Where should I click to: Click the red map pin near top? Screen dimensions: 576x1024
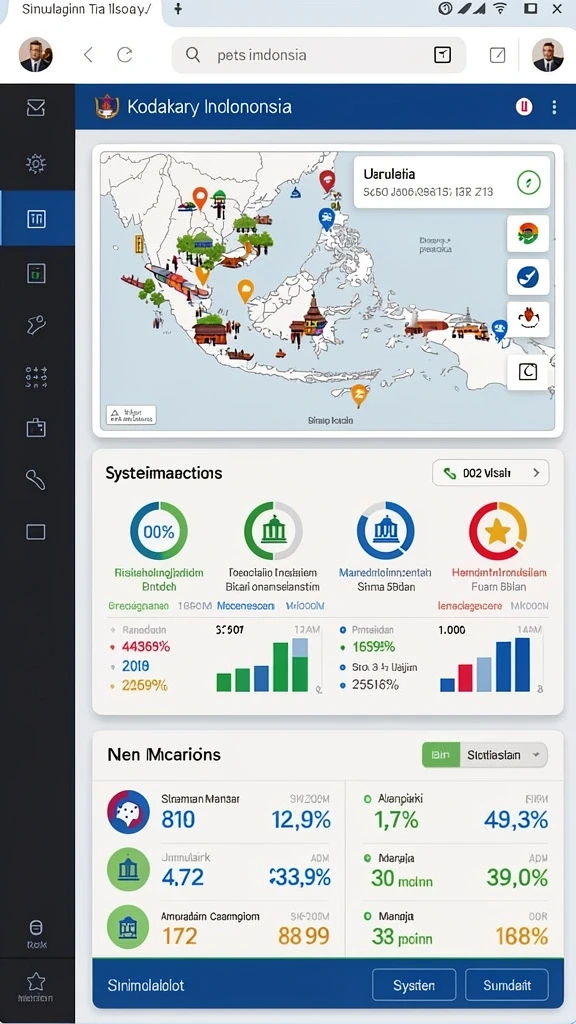coord(327,180)
